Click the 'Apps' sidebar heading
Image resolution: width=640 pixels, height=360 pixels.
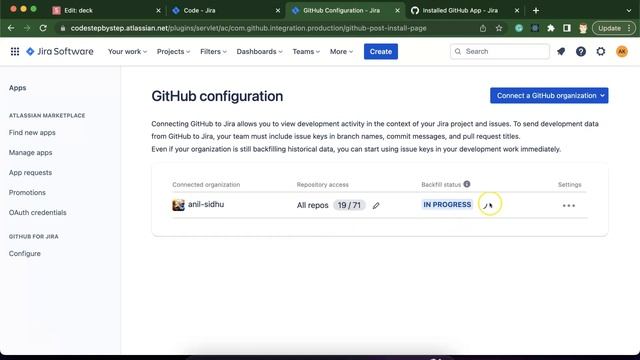(18, 88)
